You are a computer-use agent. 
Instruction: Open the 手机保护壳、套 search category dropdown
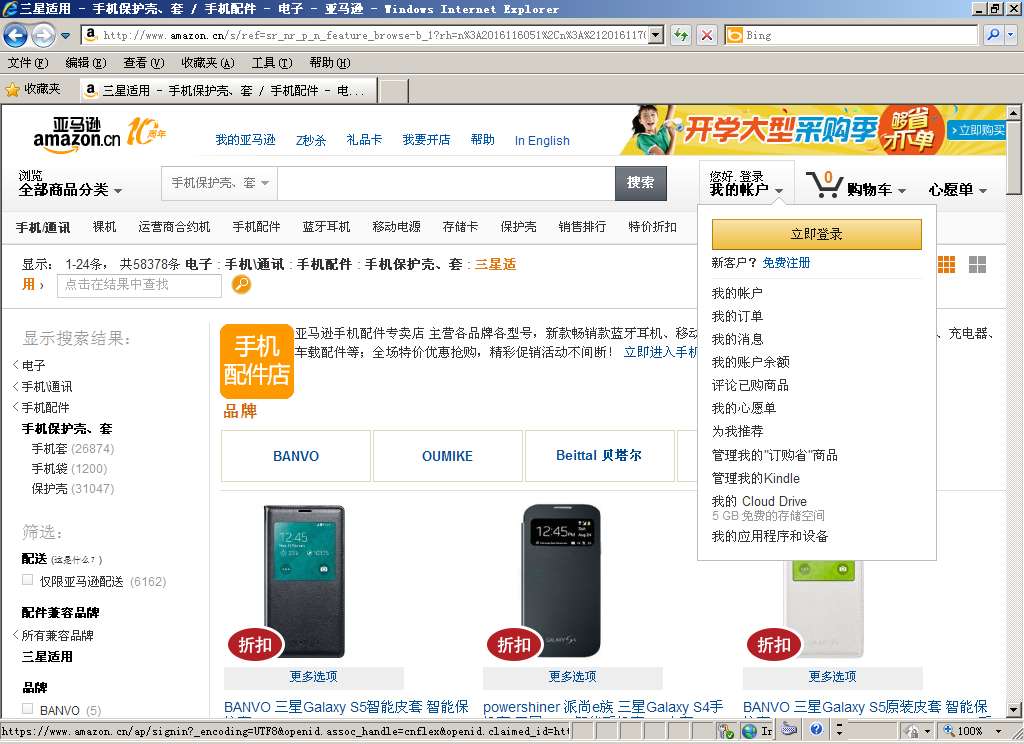click(x=220, y=183)
